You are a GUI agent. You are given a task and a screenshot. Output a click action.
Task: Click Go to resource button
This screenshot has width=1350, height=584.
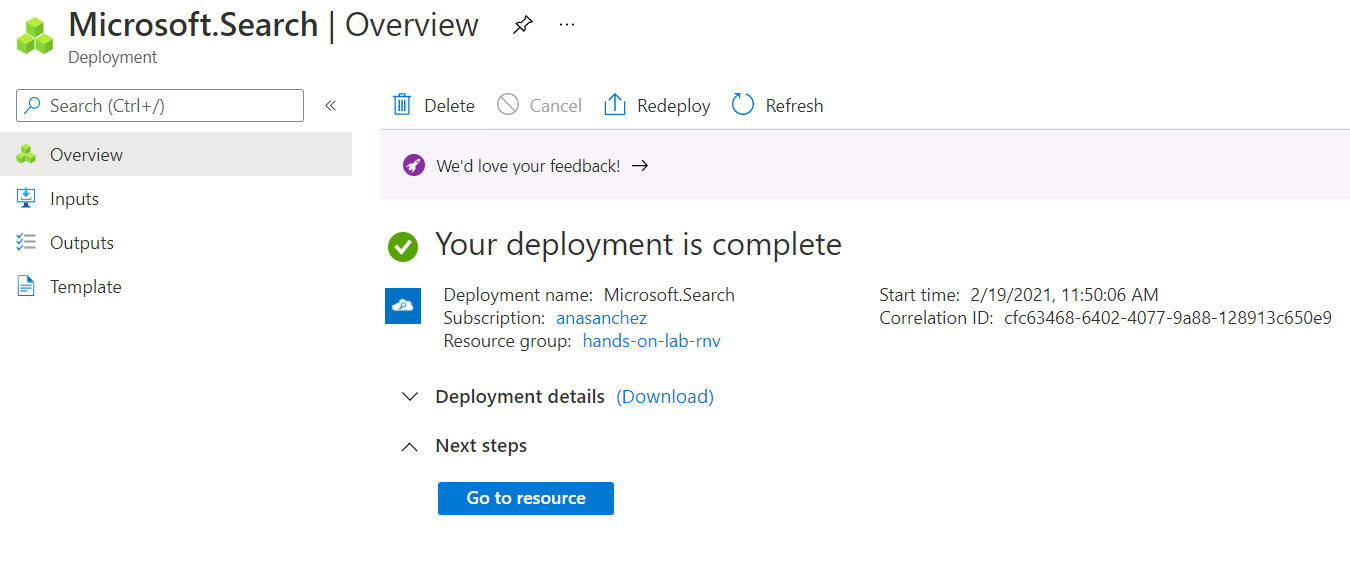pos(526,498)
